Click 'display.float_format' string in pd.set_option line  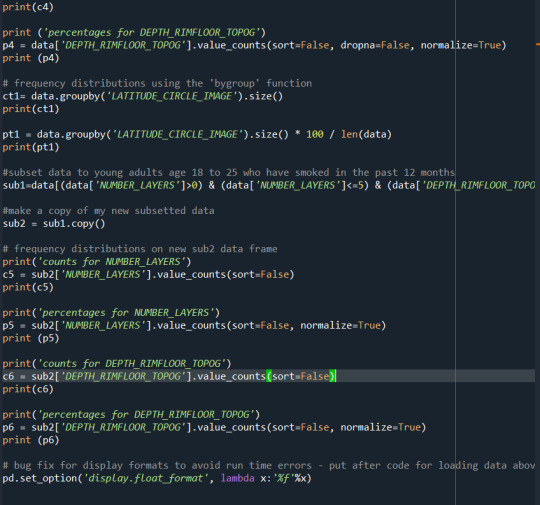[x=146, y=478]
